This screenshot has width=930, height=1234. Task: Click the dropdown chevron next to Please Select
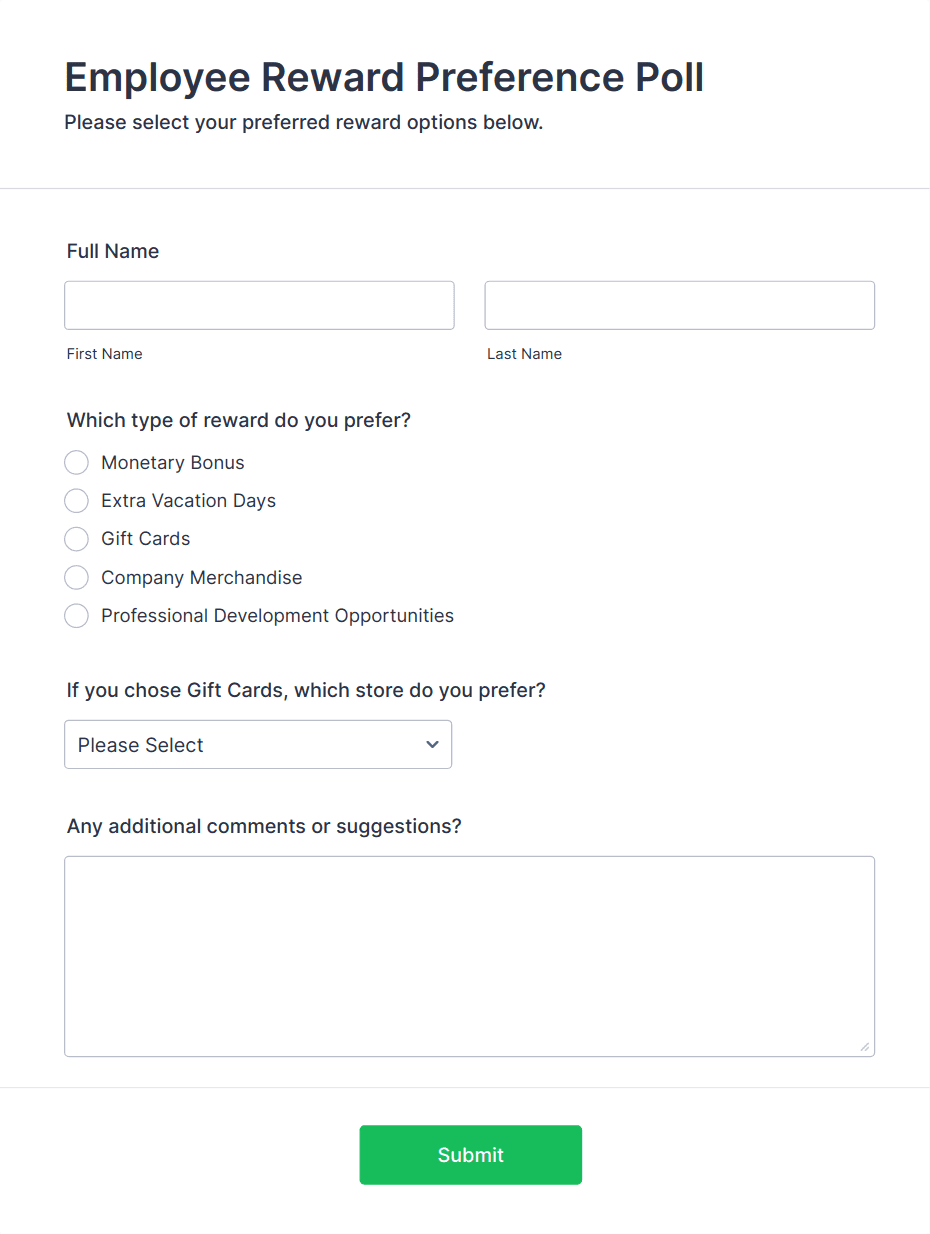coord(432,744)
